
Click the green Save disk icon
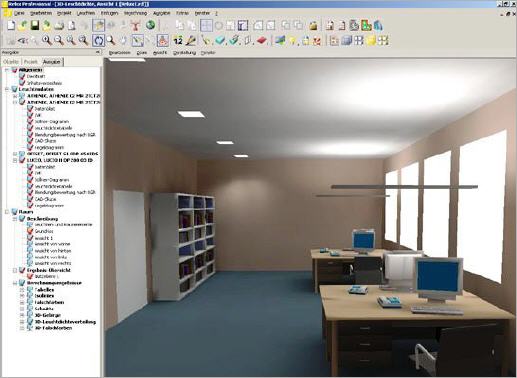coord(35,25)
